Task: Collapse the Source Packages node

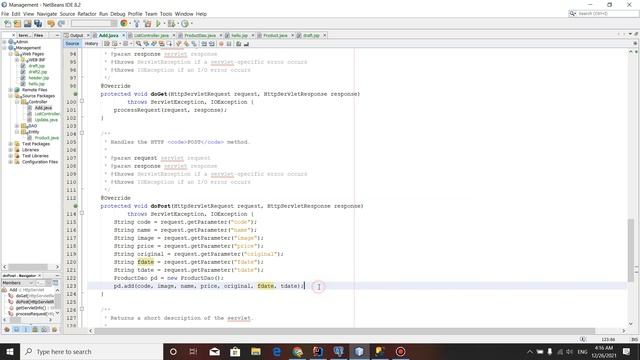Action: click(11, 96)
